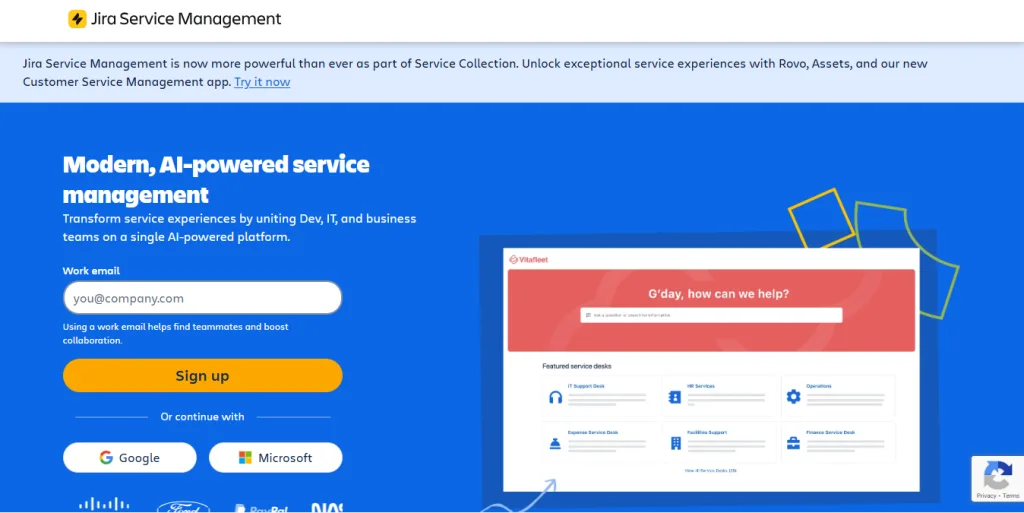Click the 'Finance Service Desk' card title
The height and width of the screenshot is (513, 1024).
(x=830, y=433)
